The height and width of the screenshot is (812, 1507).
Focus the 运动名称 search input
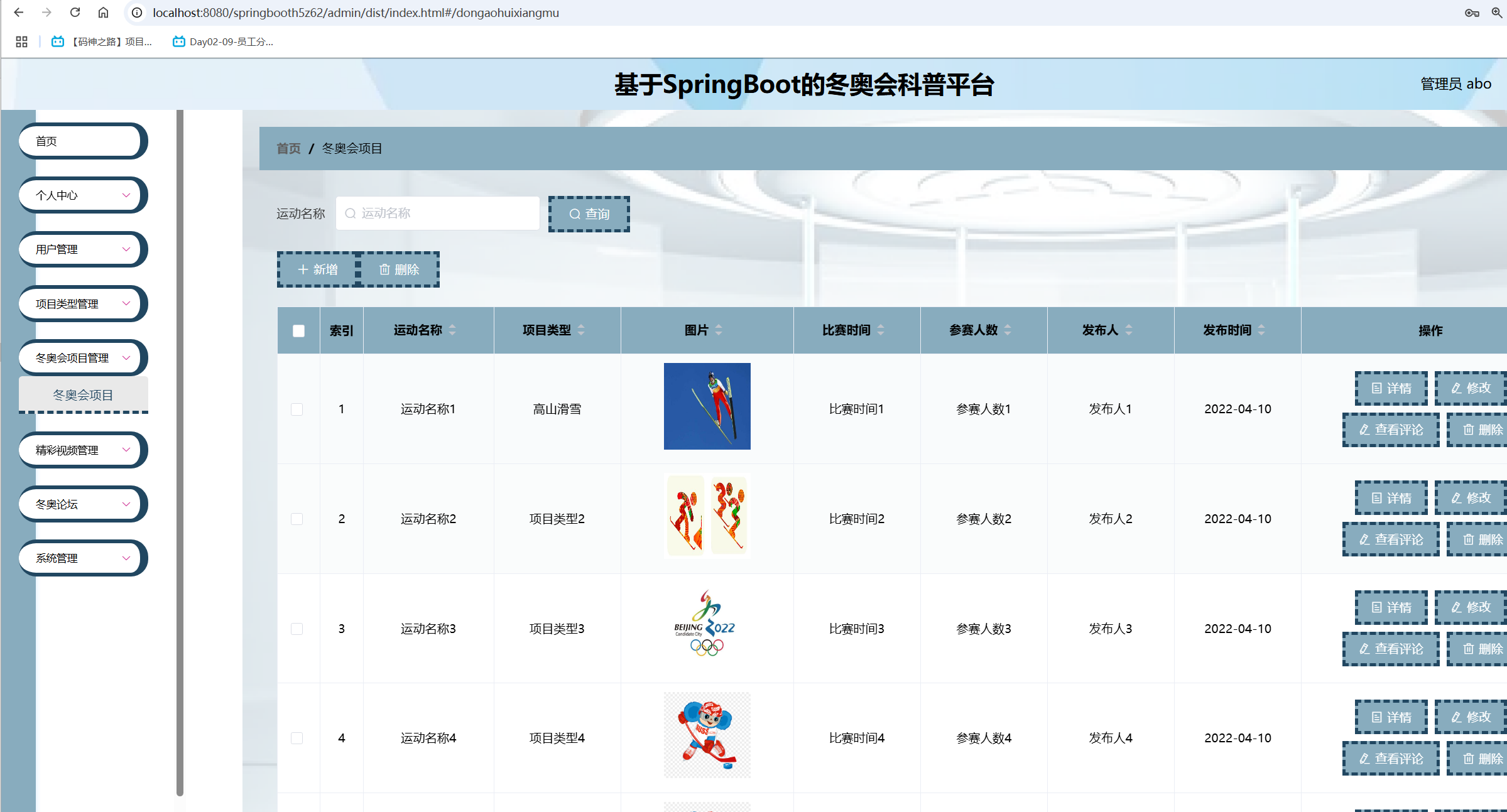coord(437,214)
